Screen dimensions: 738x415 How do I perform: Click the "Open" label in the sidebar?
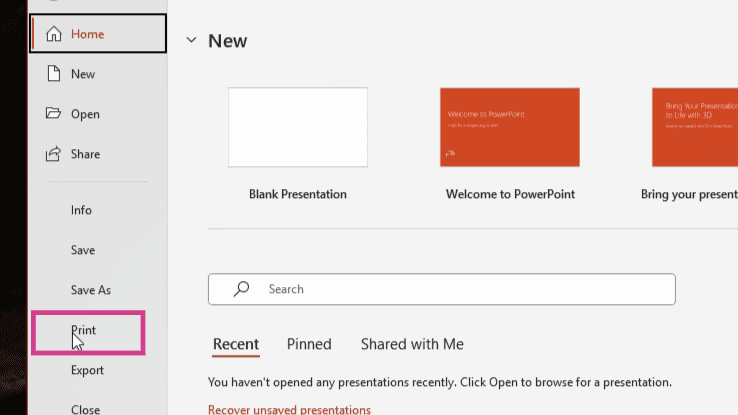pos(85,114)
